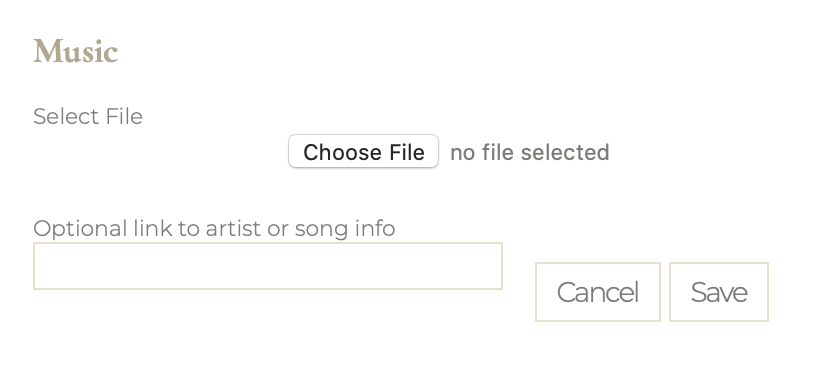The width and height of the screenshot is (832, 374).
Task: Click the Music heading
Action: tap(75, 51)
